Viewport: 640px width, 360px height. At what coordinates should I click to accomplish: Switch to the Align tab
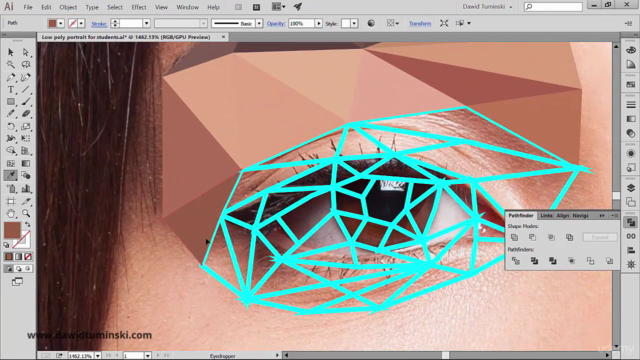tap(562, 216)
